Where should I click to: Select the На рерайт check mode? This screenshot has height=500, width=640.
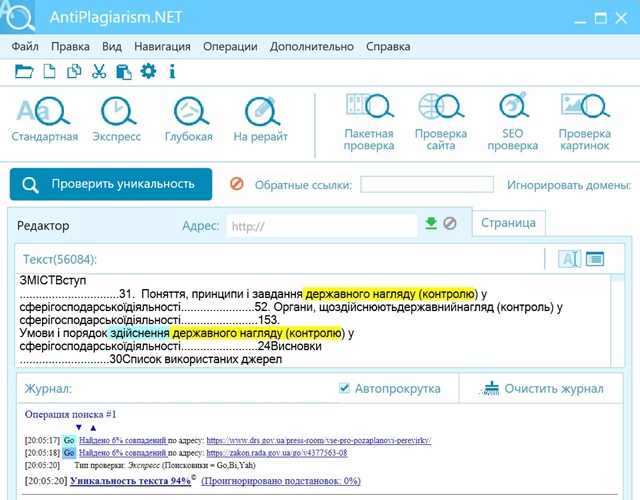tap(260, 119)
